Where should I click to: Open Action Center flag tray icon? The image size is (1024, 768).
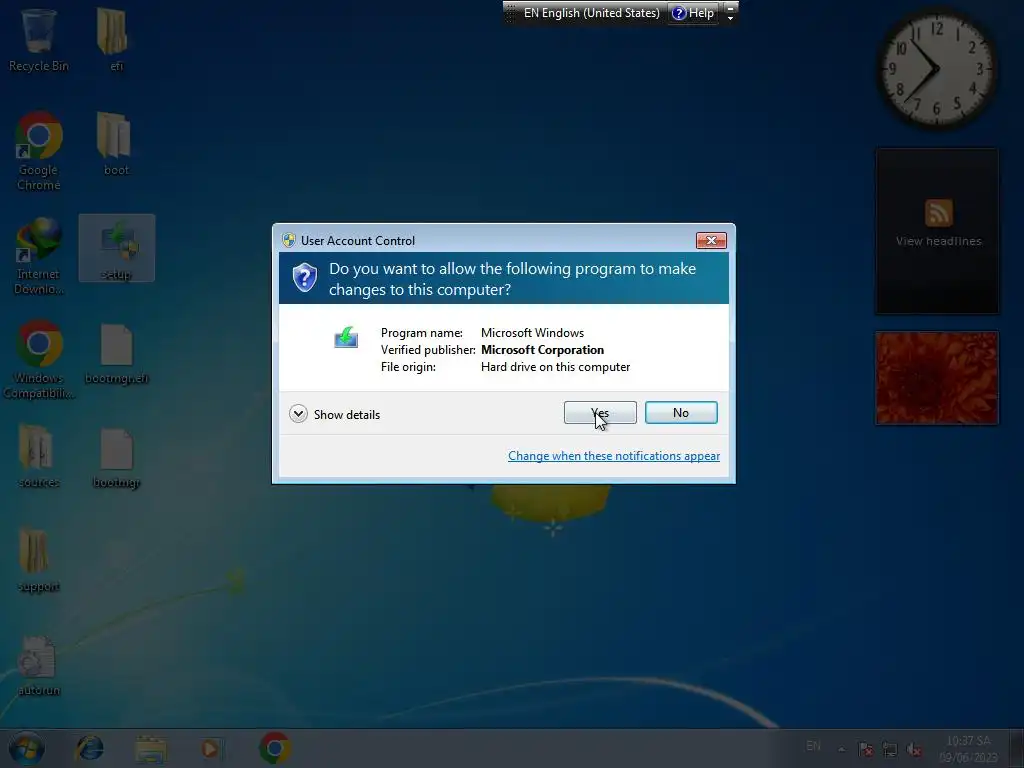(x=866, y=749)
